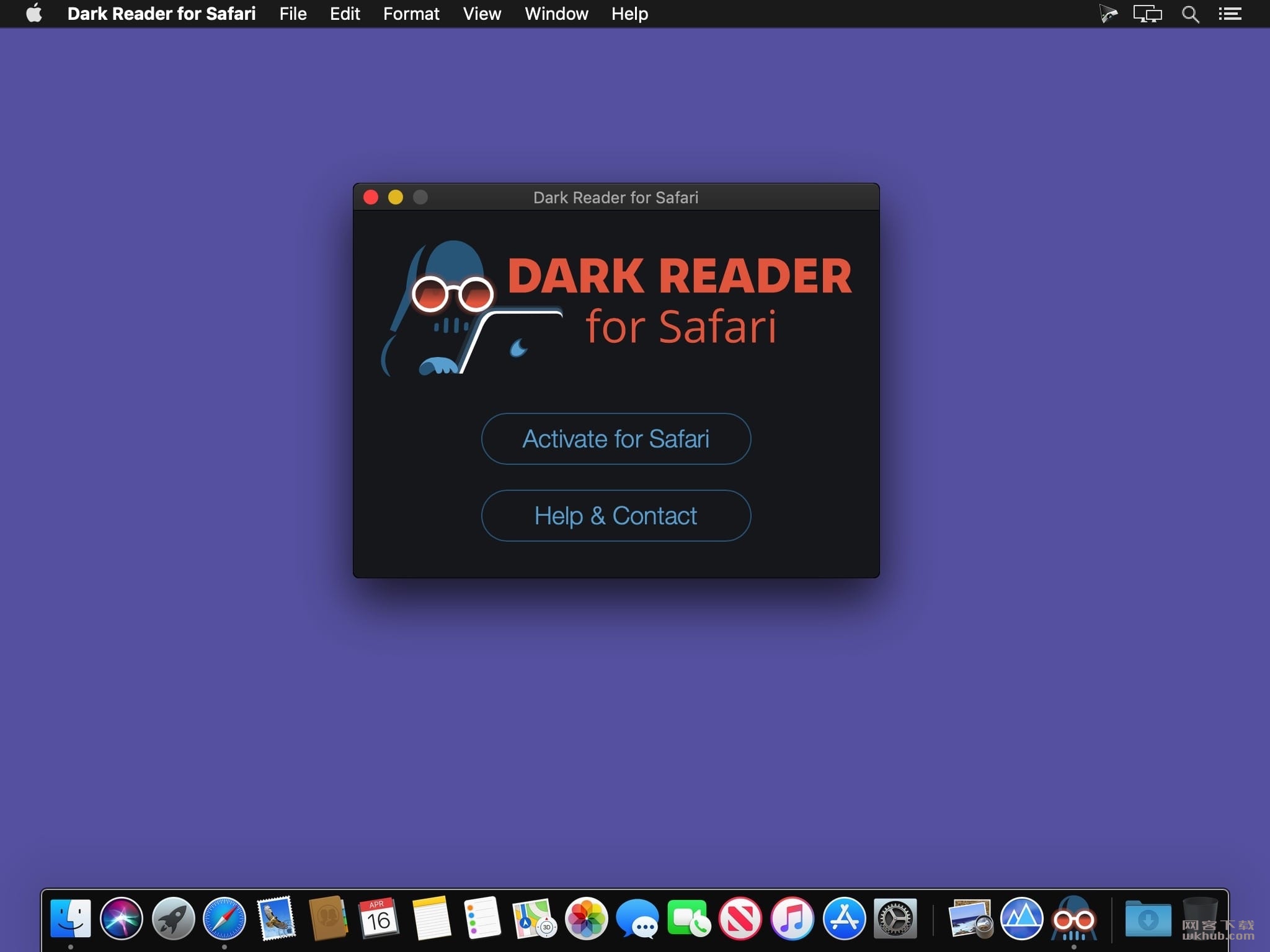Open iTunes music icon in Dock
Screen dimensions: 1270x952
(792, 918)
